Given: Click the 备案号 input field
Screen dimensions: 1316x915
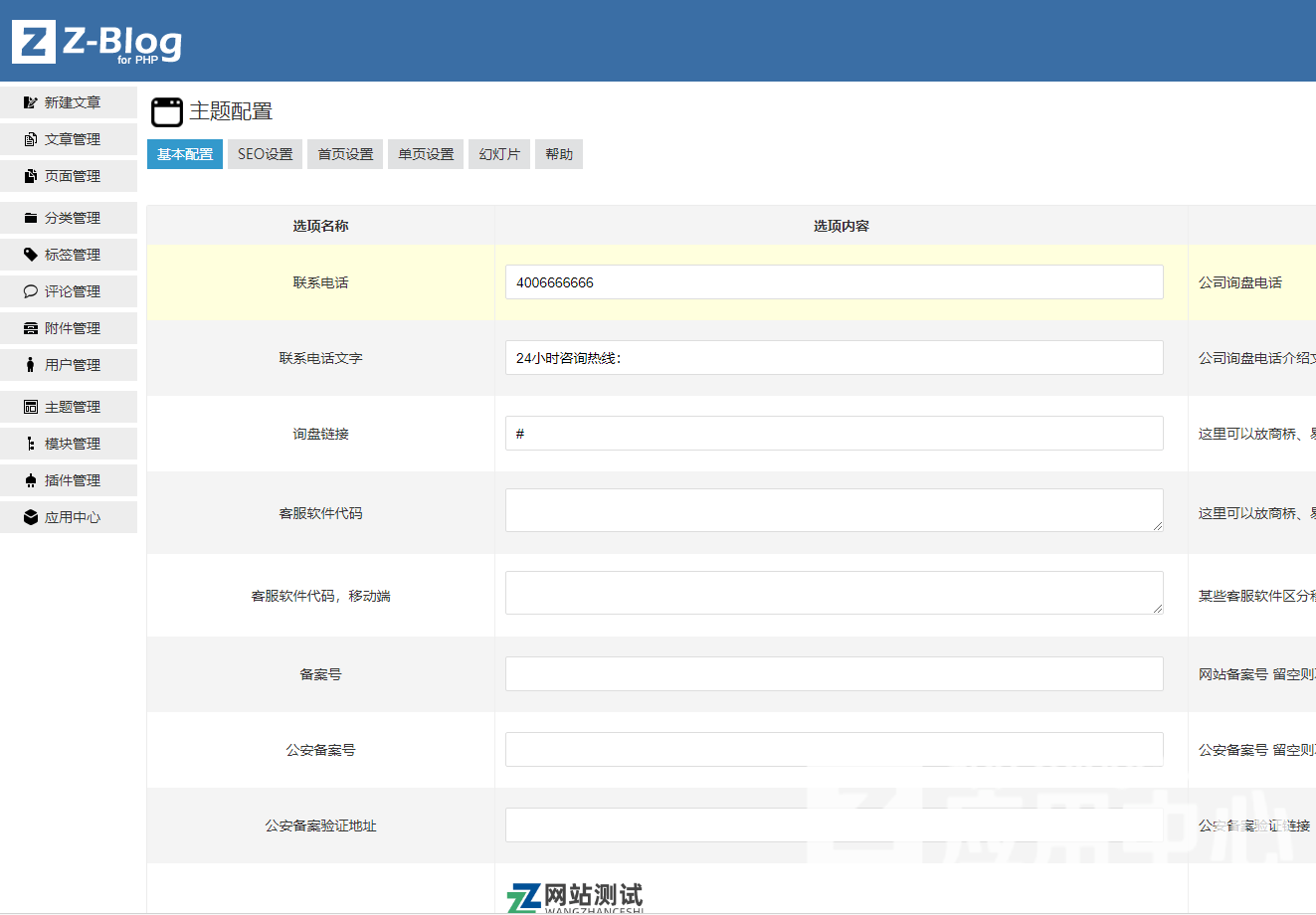Looking at the screenshot, I should pos(834,674).
